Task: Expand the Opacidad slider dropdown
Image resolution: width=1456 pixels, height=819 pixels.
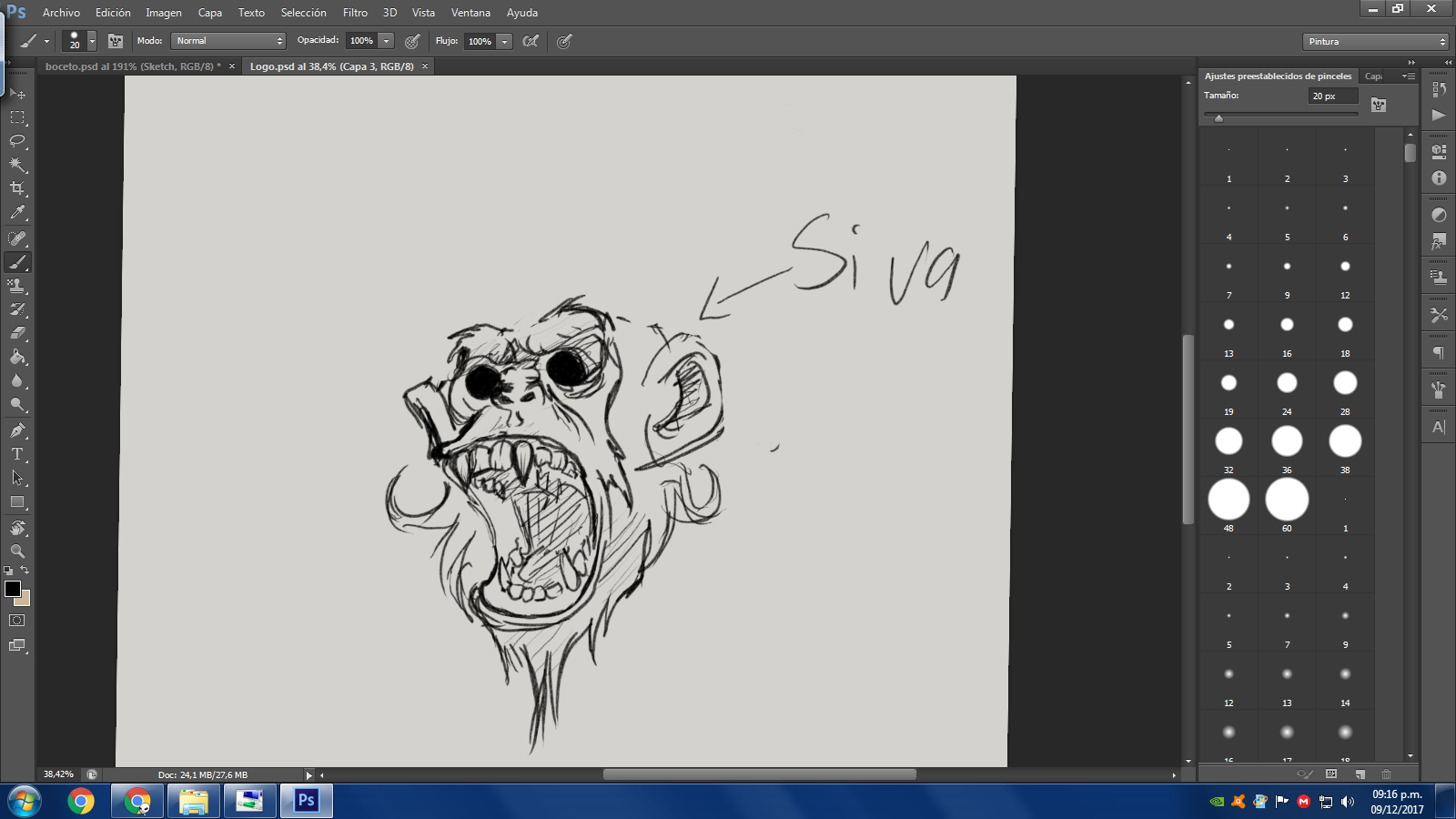Action: coord(387,41)
